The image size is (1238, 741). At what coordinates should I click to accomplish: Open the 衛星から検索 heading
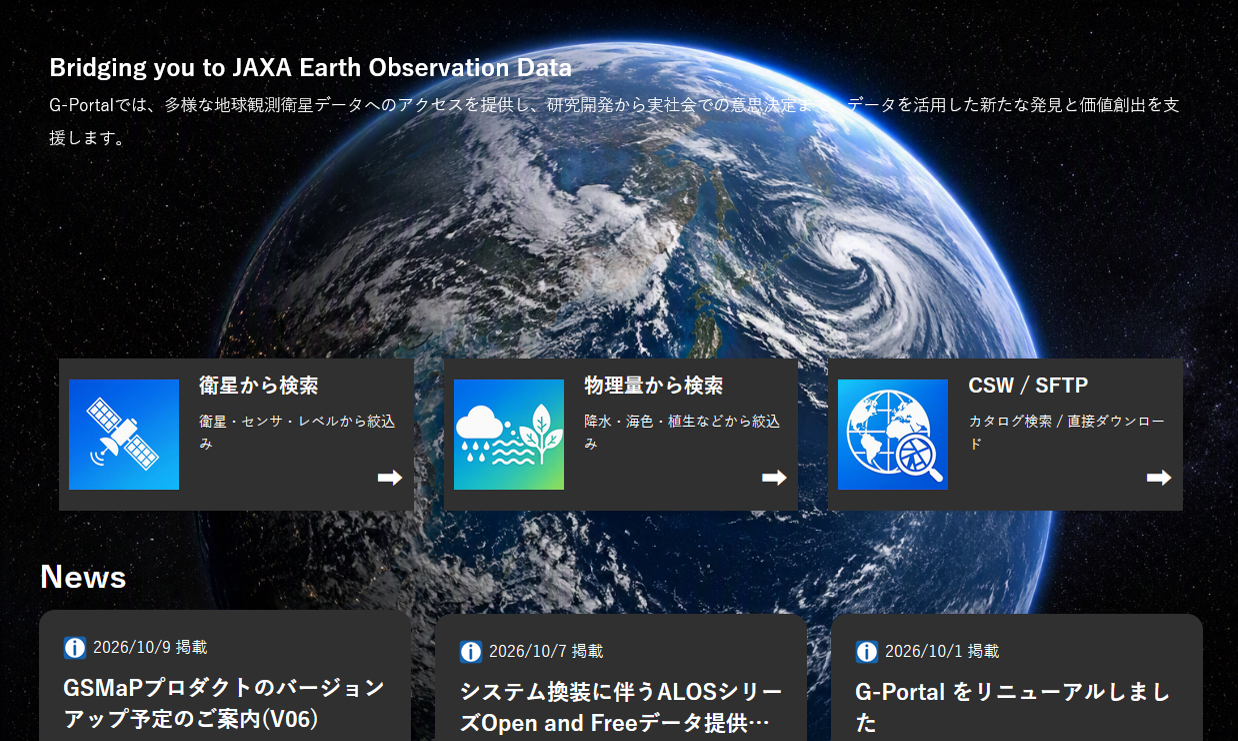259,386
